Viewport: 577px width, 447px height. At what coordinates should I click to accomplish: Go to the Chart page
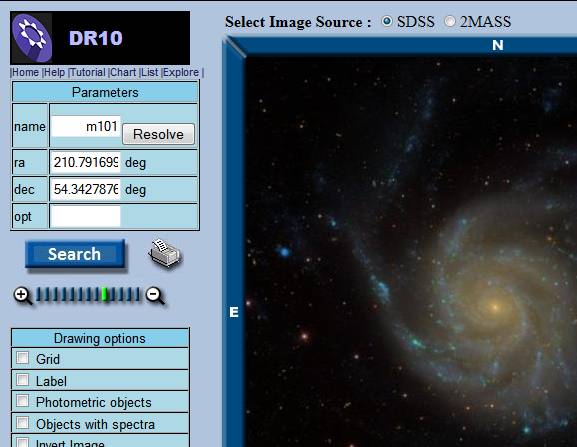pyautogui.click(x=123, y=72)
